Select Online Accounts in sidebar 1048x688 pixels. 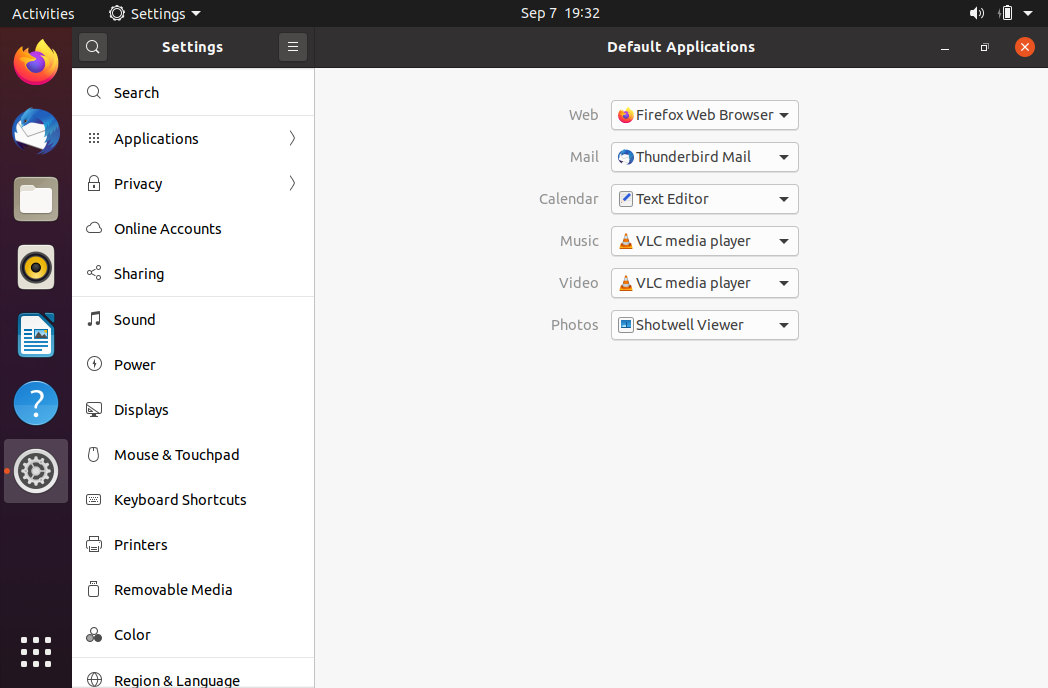[x=192, y=229]
